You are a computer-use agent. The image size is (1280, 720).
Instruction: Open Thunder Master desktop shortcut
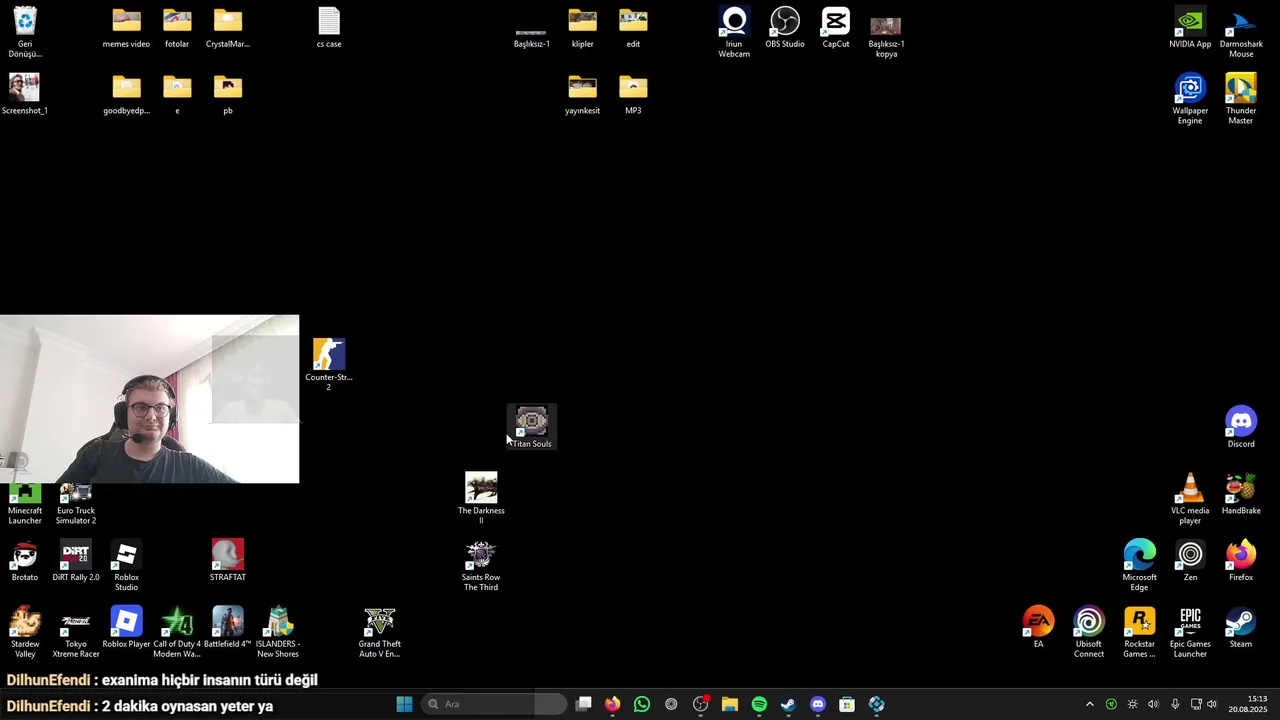coord(1241,98)
